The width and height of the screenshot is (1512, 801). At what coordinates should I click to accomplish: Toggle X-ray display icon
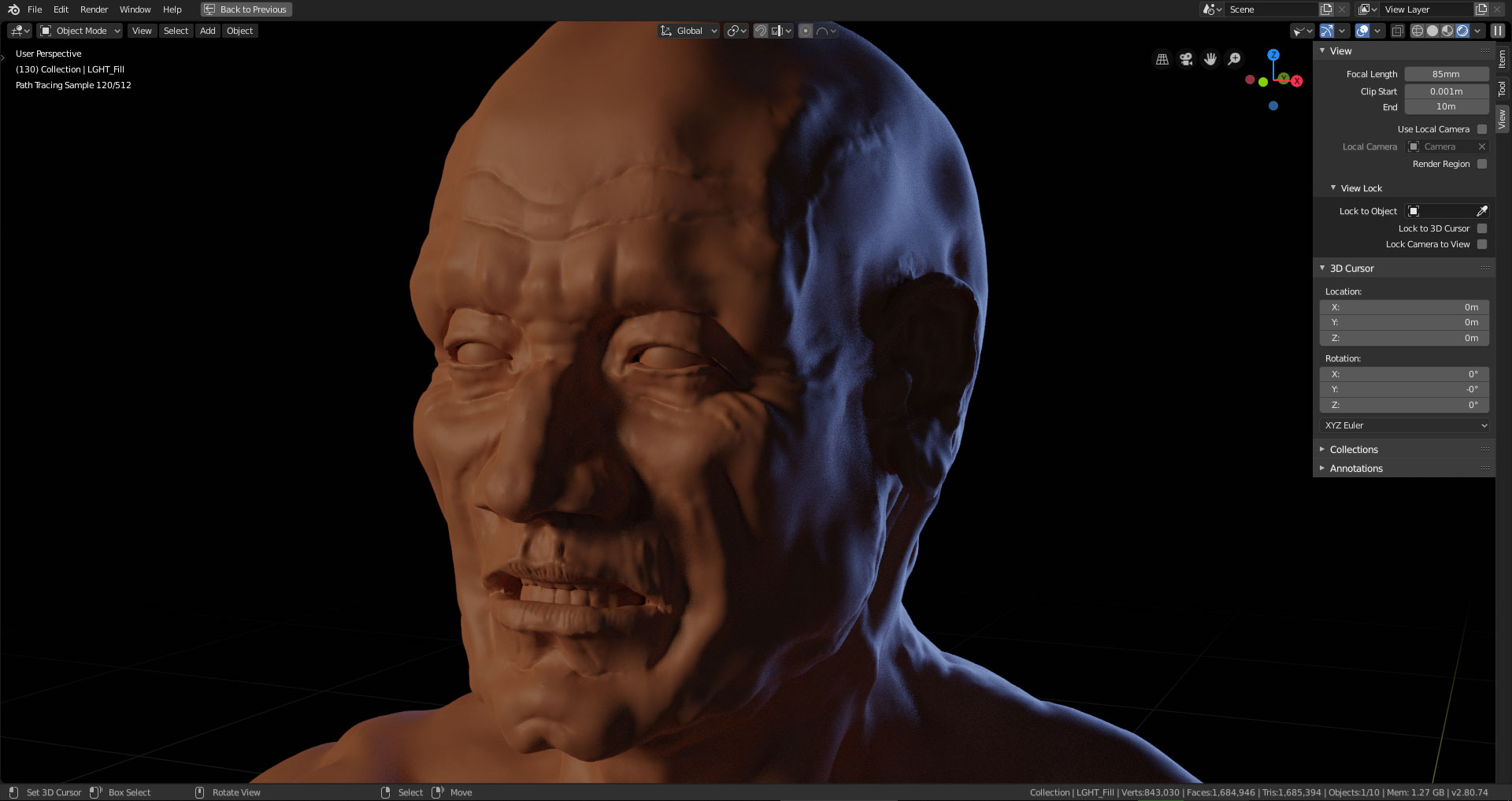(x=1397, y=31)
